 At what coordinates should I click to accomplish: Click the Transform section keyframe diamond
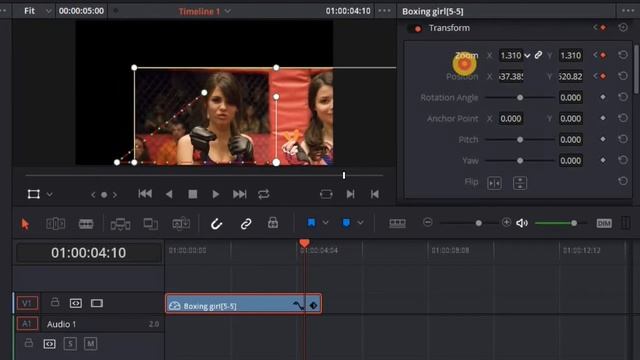point(603,27)
